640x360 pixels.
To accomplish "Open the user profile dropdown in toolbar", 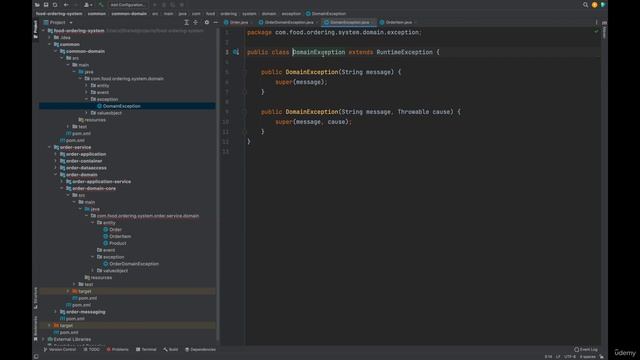I will (x=88, y=5).
